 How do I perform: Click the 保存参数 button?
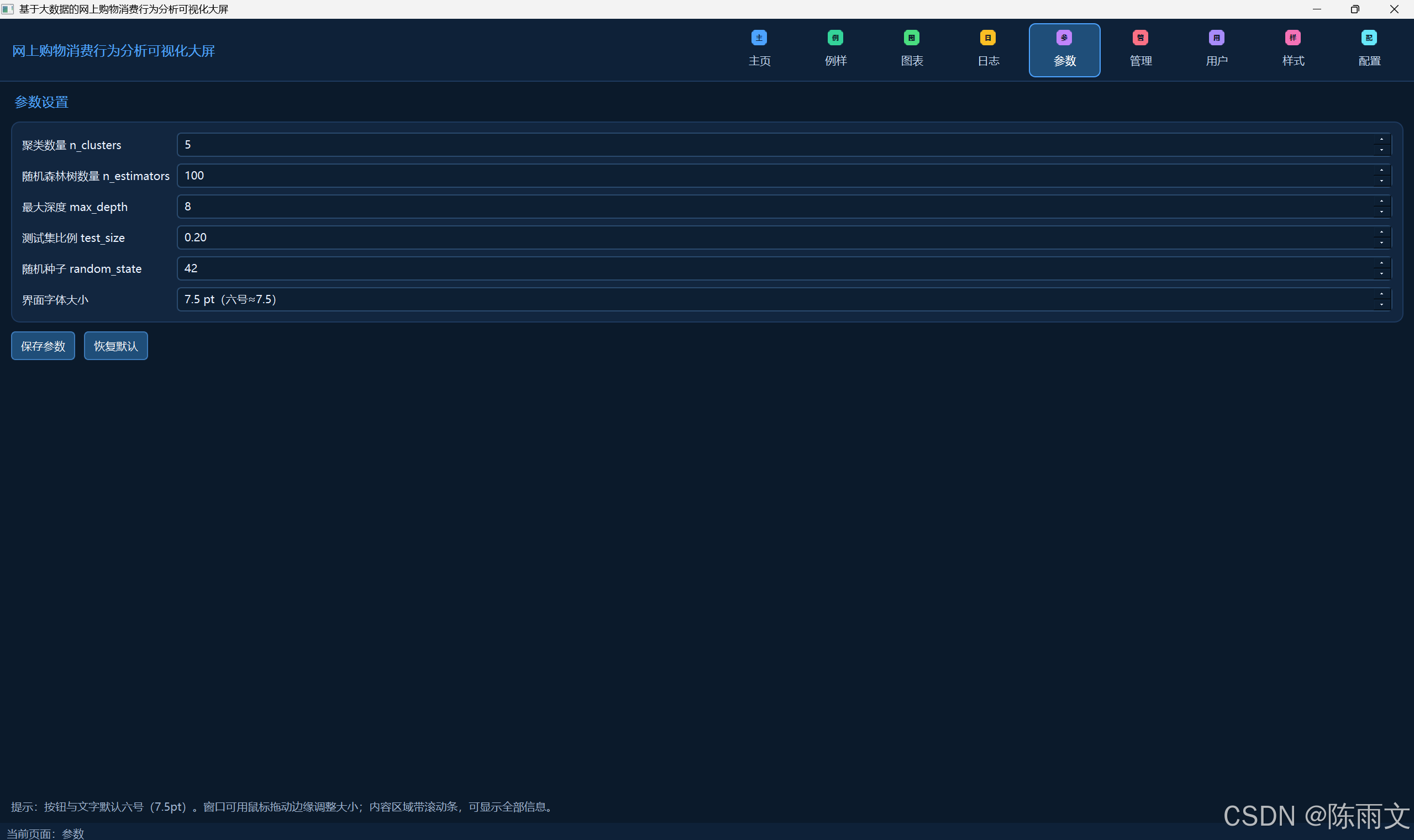pos(43,346)
